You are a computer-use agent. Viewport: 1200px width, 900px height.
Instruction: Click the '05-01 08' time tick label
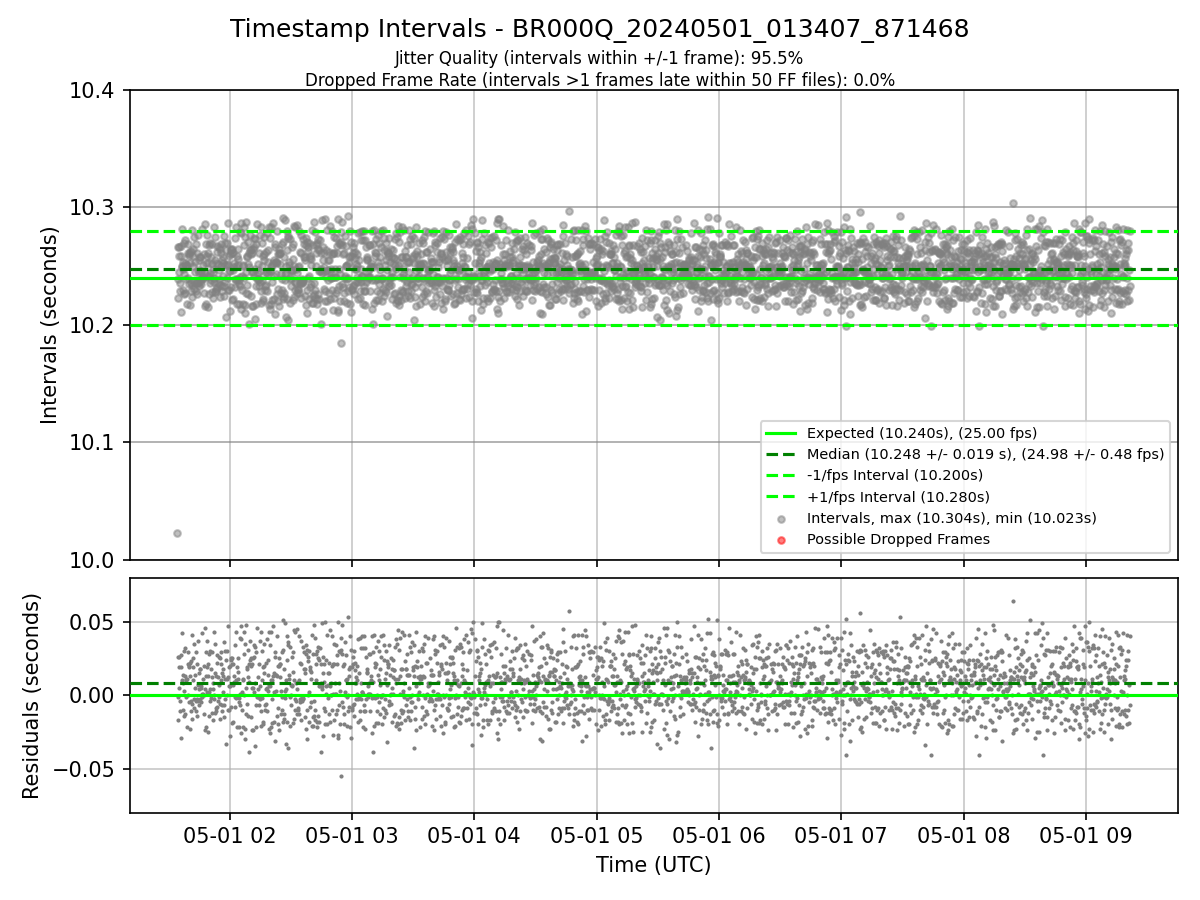point(964,834)
